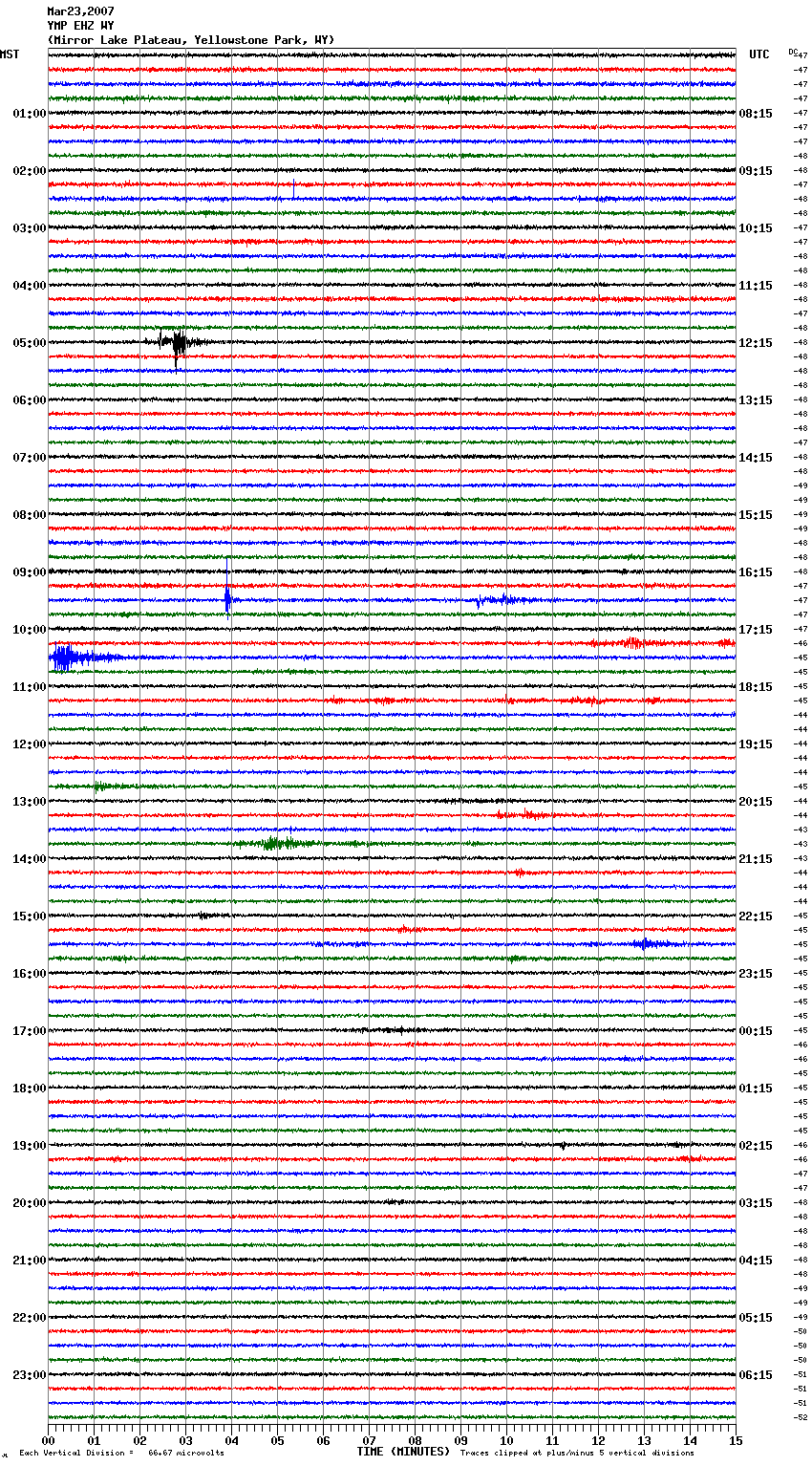Click minute 00 on the bottom axis
Image resolution: width=812 pixels, height=1466 pixels.
click(48, 1440)
